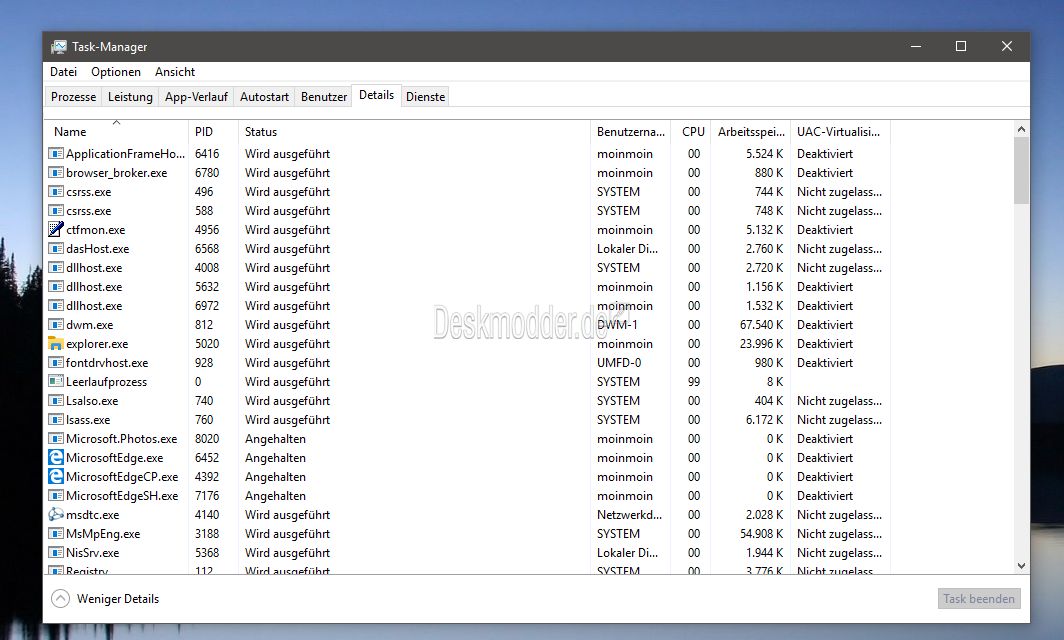Select PID 496 in the csrss.exe row
This screenshot has width=1064, height=640.
tap(204, 191)
